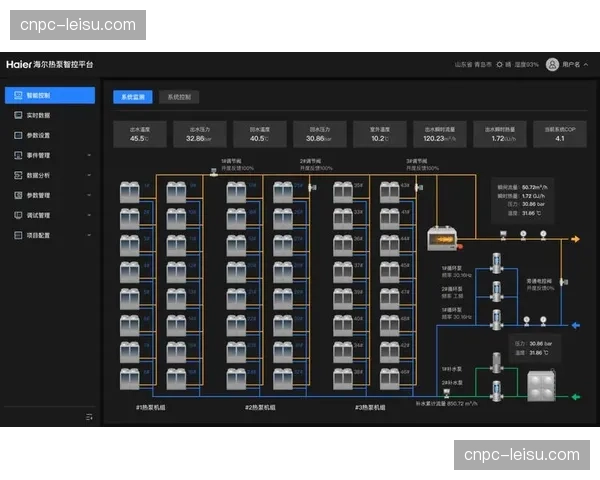Click the 当前系统COP value card

(x=560, y=134)
